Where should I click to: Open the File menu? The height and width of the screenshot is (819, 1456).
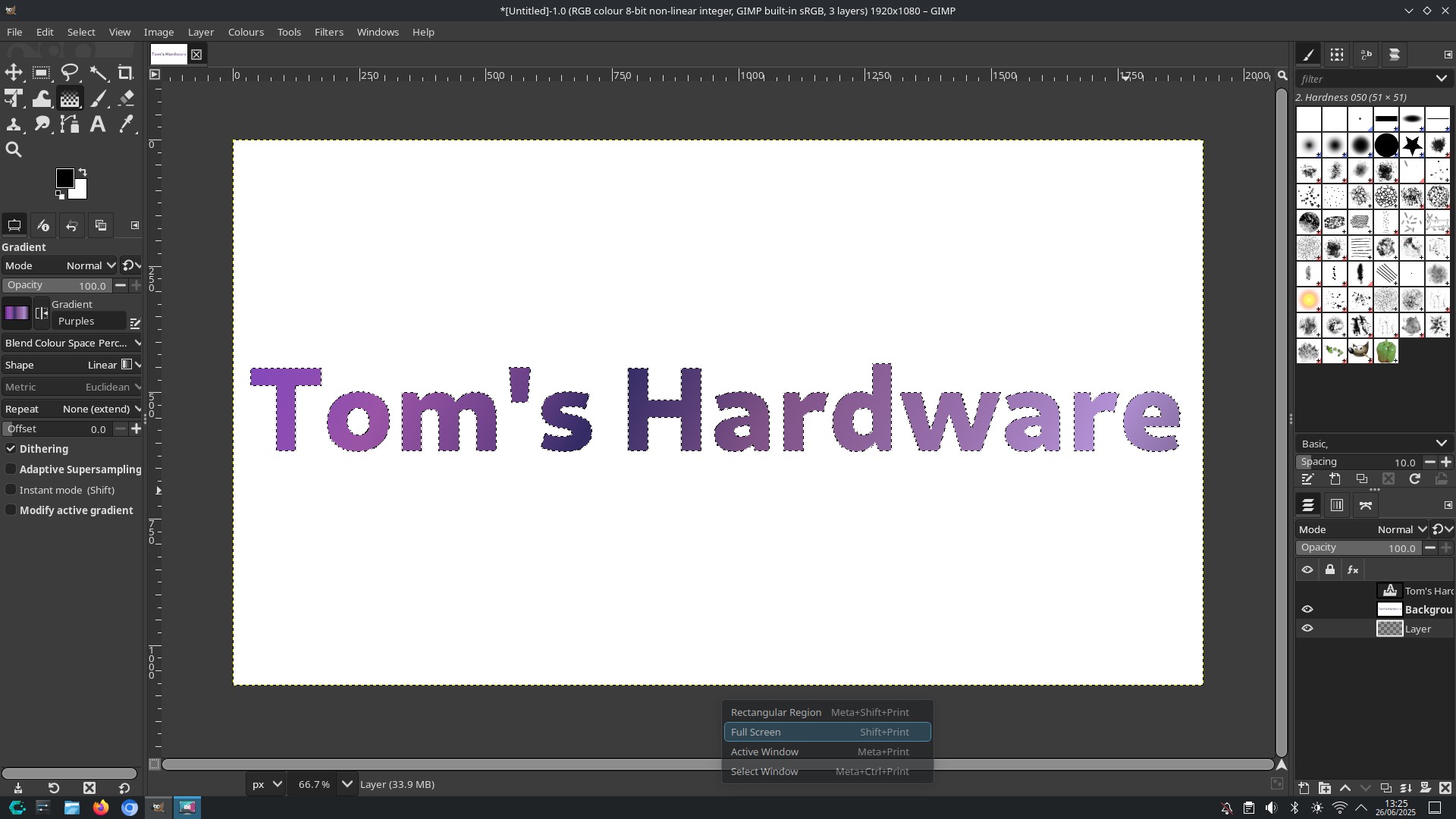(x=14, y=32)
